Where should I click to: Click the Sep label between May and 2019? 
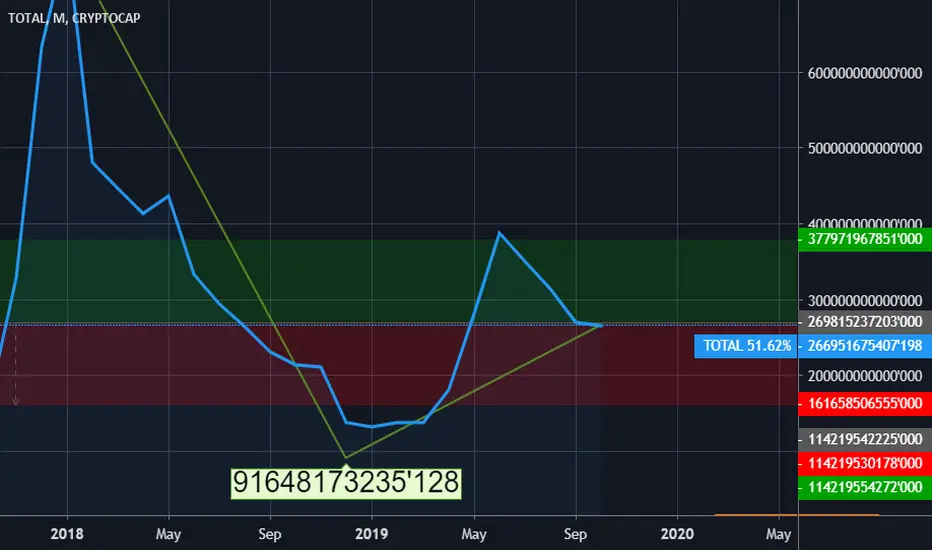[270, 534]
